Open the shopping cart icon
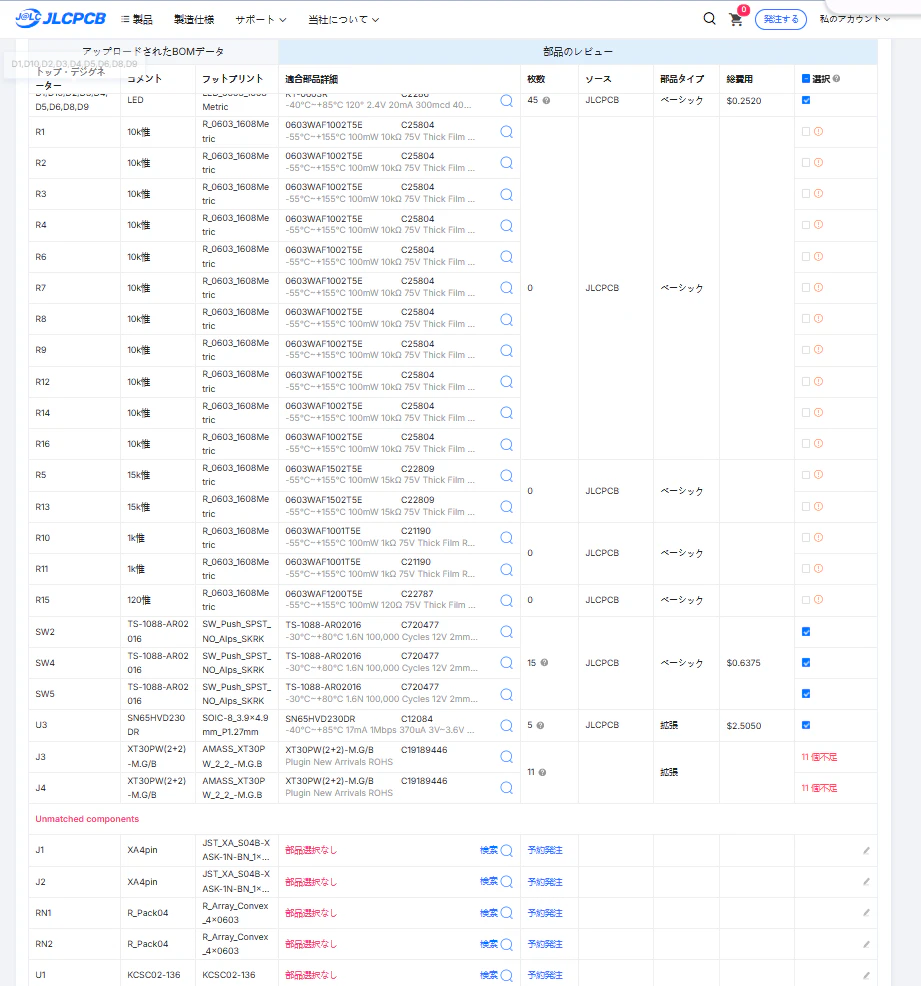 [x=736, y=19]
